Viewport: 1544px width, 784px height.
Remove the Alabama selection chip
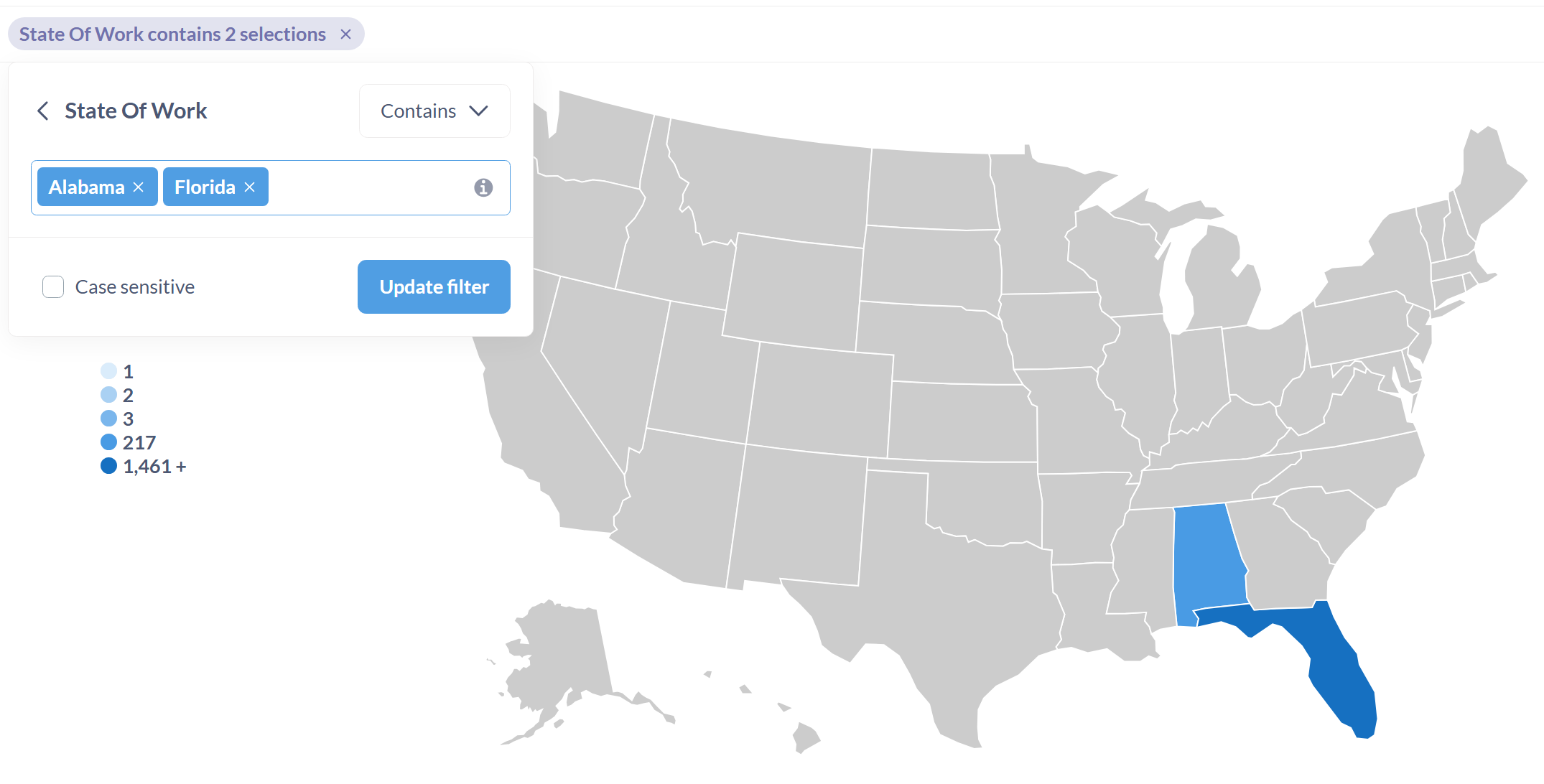pos(139,187)
